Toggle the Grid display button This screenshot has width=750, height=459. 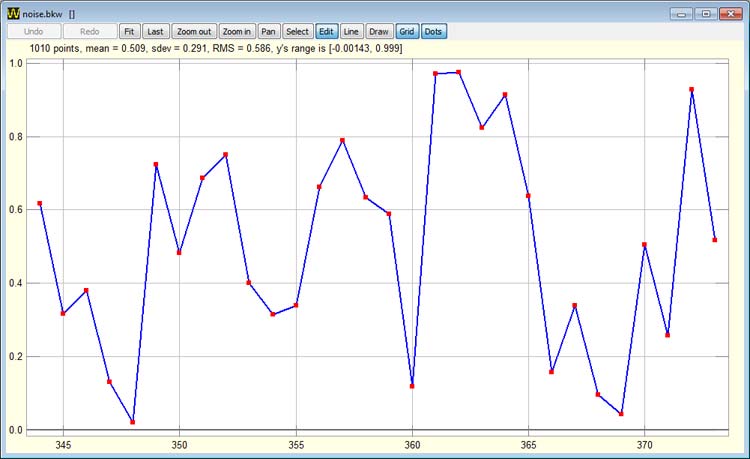click(407, 32)
